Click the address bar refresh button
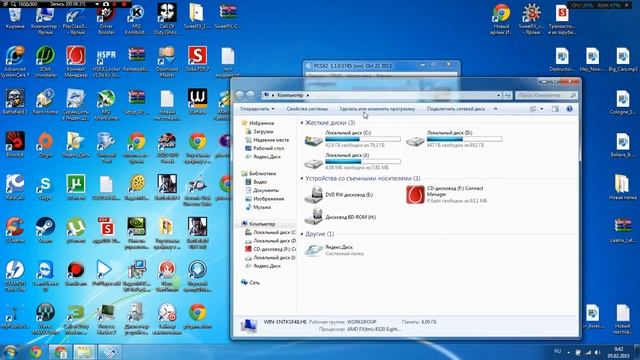640x360 pixels. click(x=507, y=95)
